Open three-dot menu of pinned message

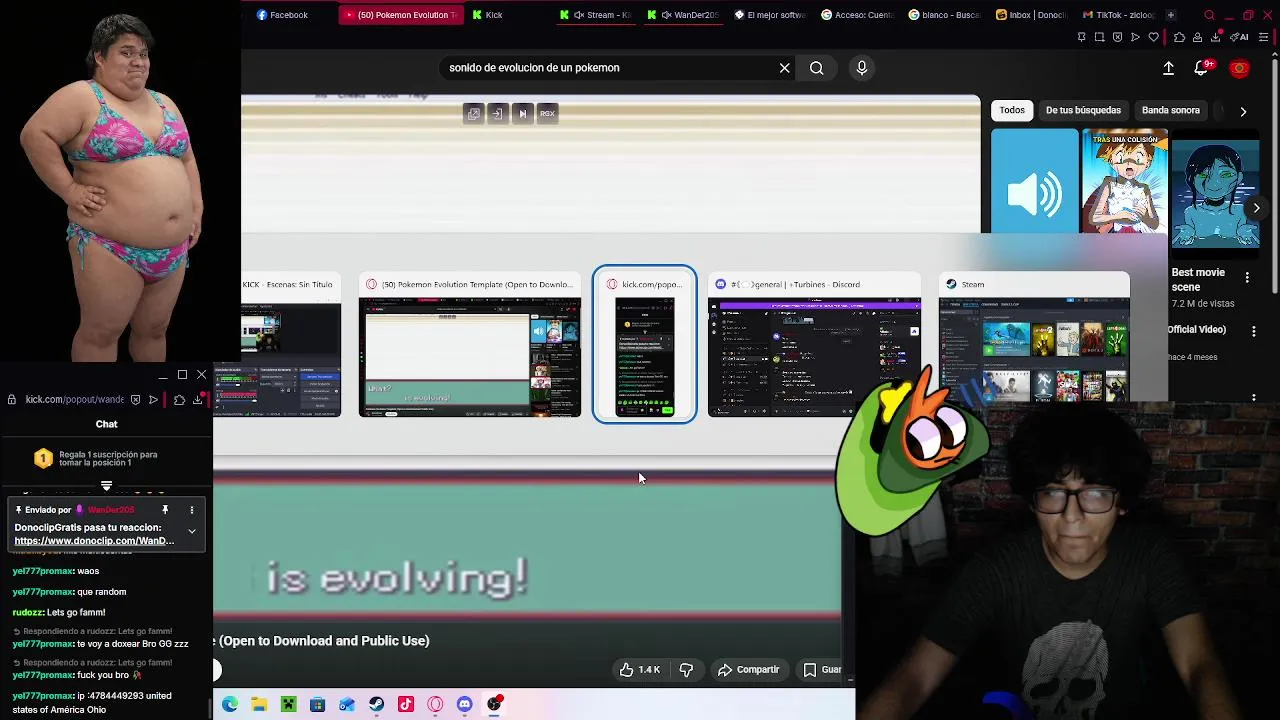pyautogui.click(x=192, y=510)
